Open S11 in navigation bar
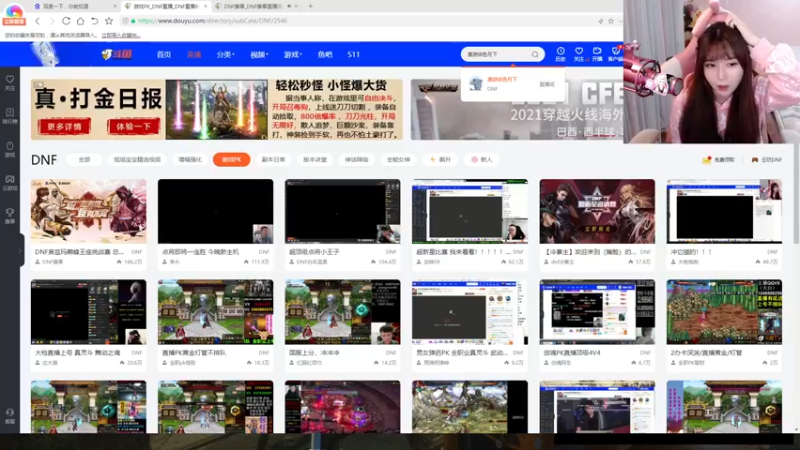Viewport: 800px width, 450px height. 354,54
